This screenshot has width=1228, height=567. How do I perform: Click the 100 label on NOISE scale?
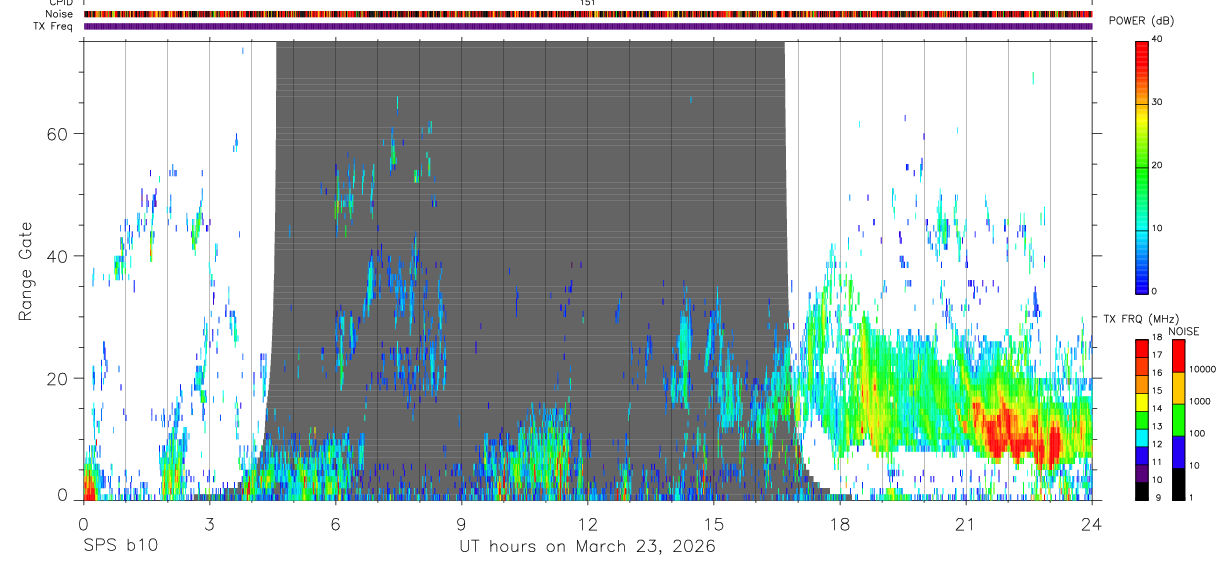[x=1198, y=433]
